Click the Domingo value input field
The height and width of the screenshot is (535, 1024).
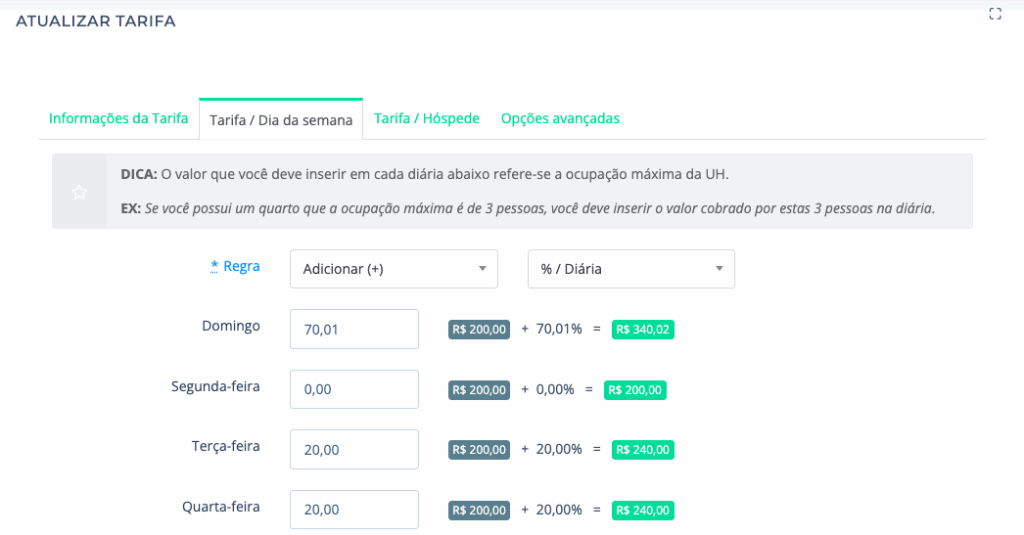click(354, 329)
